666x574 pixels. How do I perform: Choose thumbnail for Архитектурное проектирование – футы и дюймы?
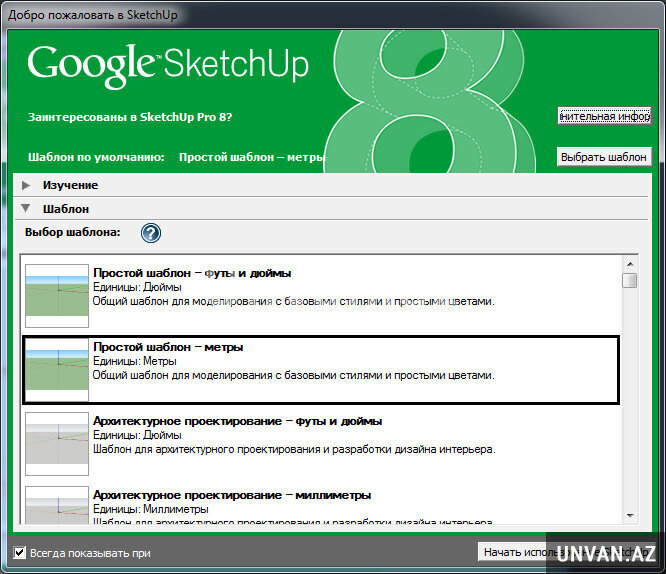point(56,441)
